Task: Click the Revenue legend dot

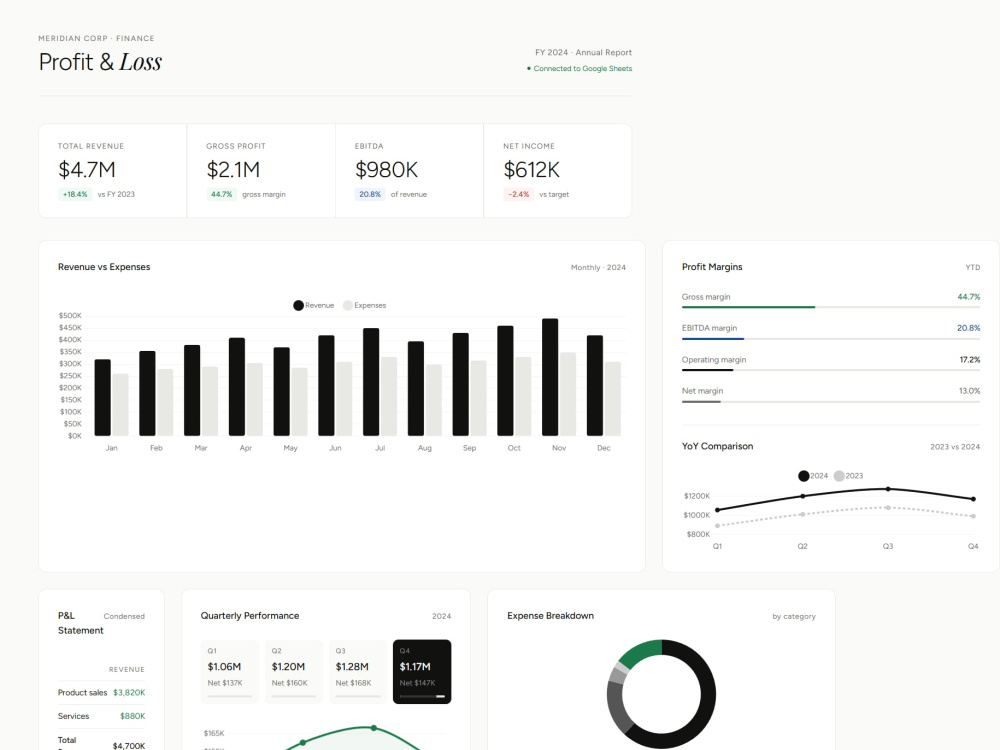Action: 298,305
